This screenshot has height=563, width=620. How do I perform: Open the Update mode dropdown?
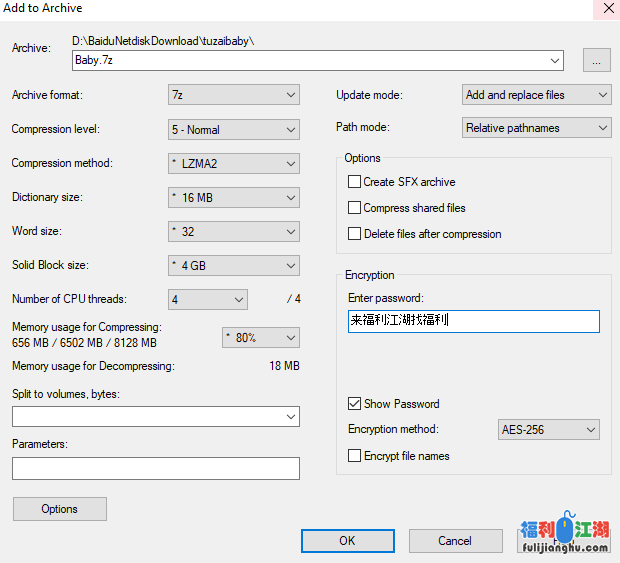(x=536, y=95)
